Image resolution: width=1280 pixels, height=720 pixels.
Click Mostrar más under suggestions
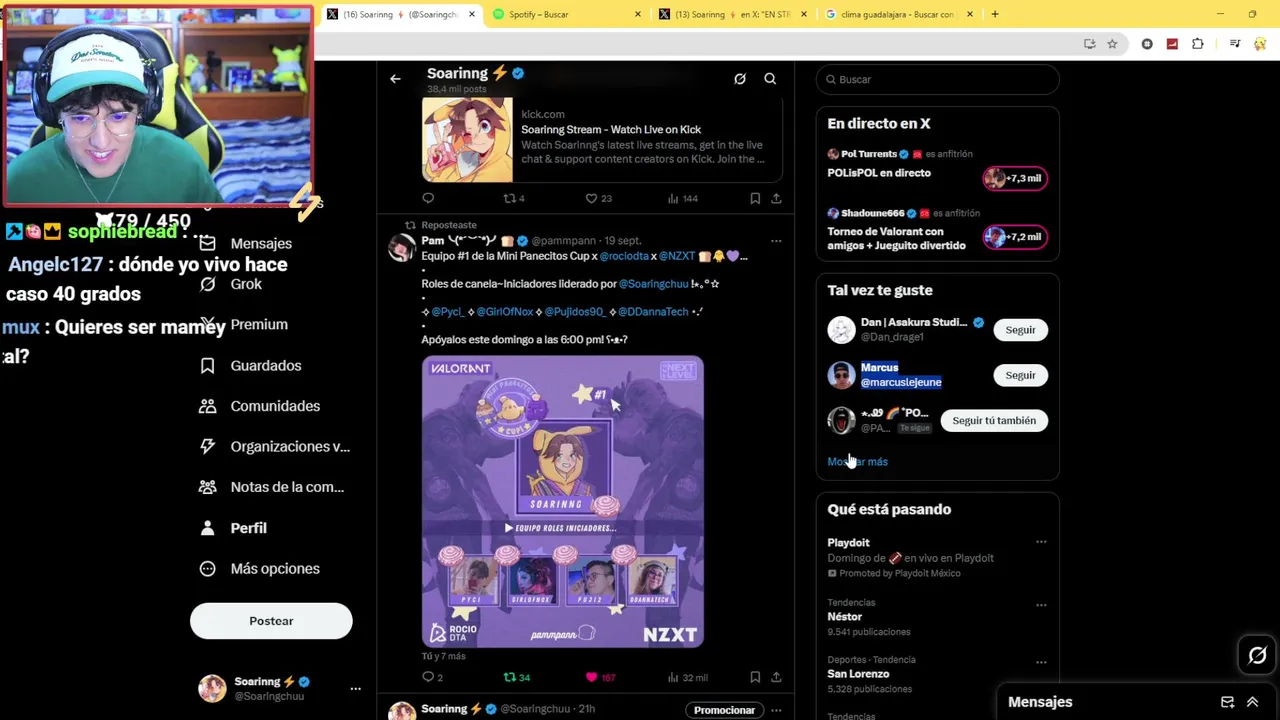857,461
